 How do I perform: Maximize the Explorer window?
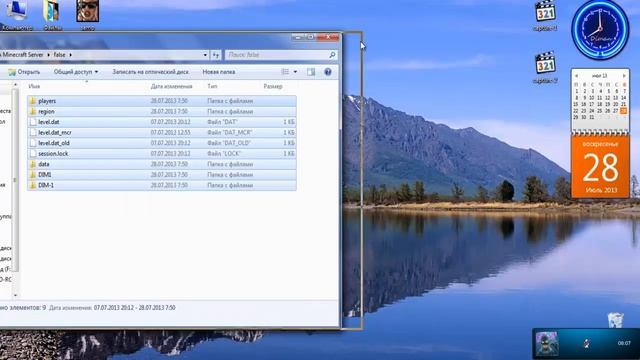[311, 37]
